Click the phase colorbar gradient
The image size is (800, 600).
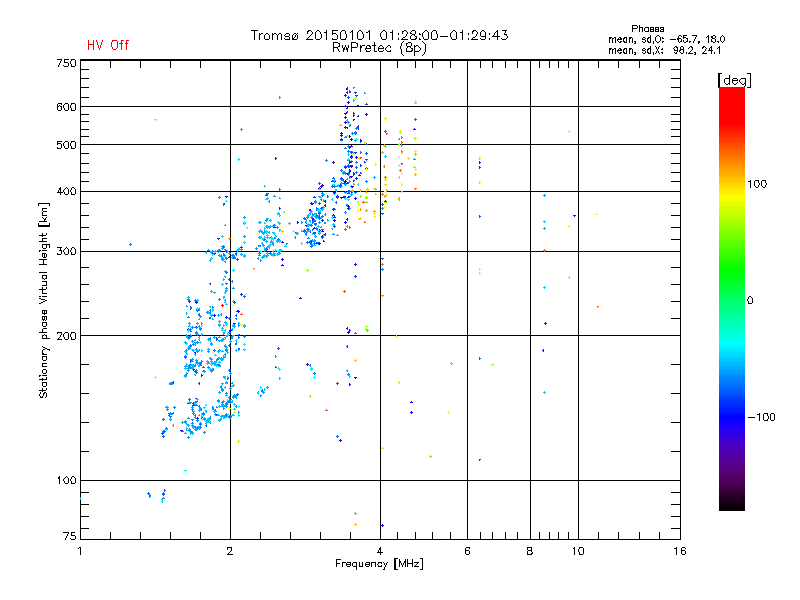pyautogui.click(x=732, y=298)
